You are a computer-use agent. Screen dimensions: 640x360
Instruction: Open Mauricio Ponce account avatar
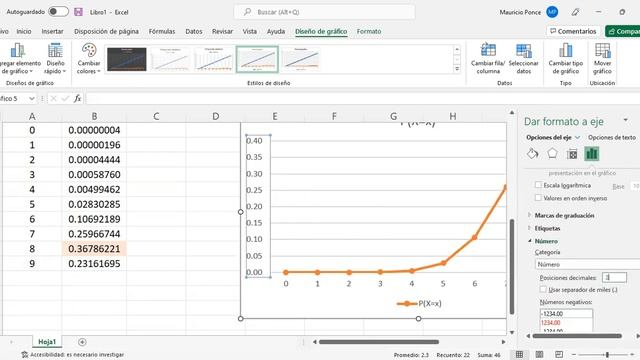(x=552, y=12)
